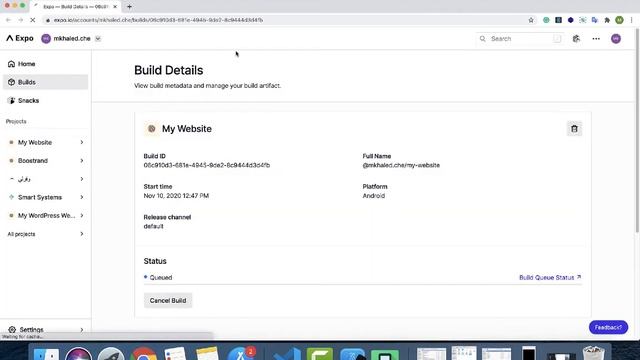Delete the build with trash icon
Viewport: 640px width, 360px height.
point(574,129)
